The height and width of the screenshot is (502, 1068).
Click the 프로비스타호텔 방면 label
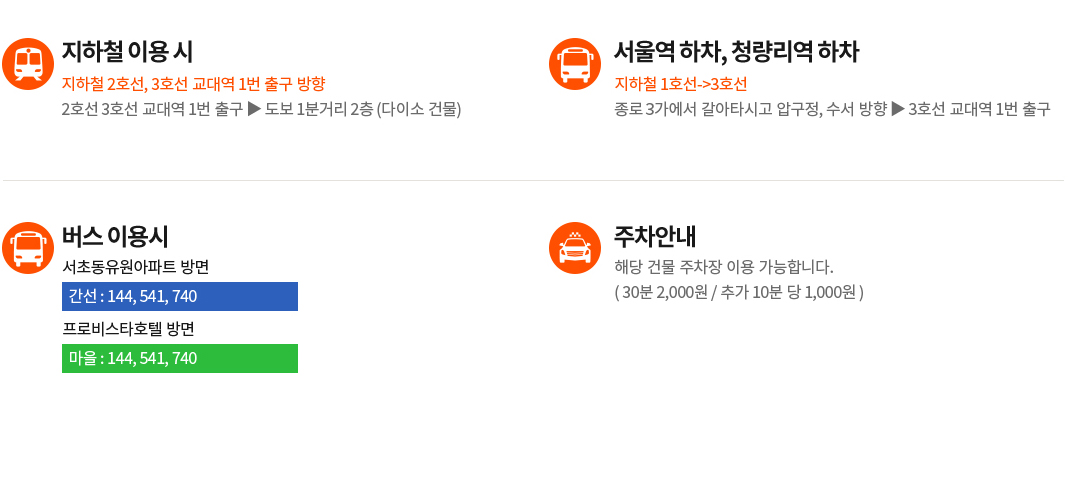pos(129,329)
